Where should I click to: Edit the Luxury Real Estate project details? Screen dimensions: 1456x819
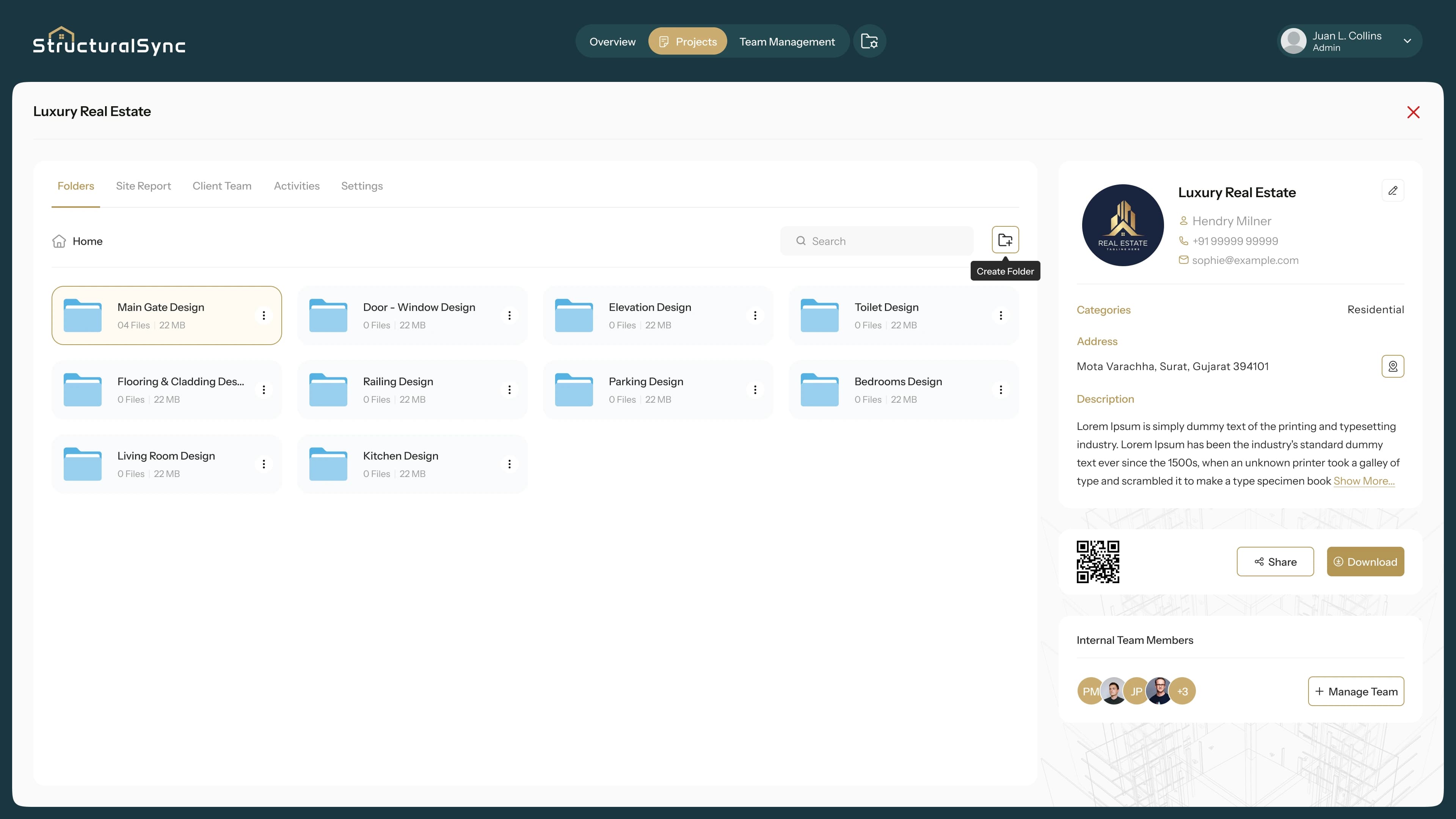coord(1393,190)
